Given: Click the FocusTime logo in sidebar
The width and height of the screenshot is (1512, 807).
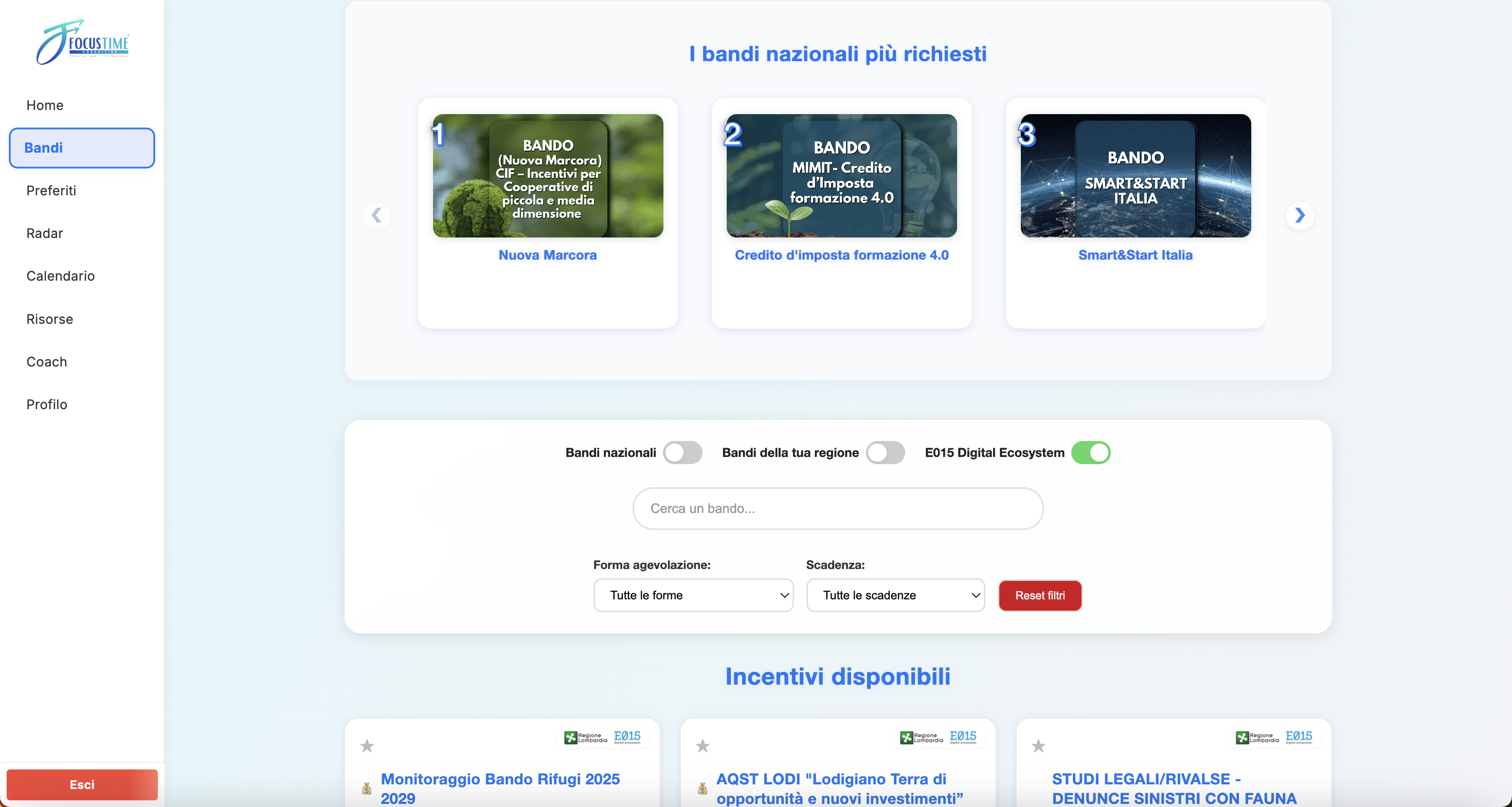Looking at the screenshot, I should click(x=82, y=42).
